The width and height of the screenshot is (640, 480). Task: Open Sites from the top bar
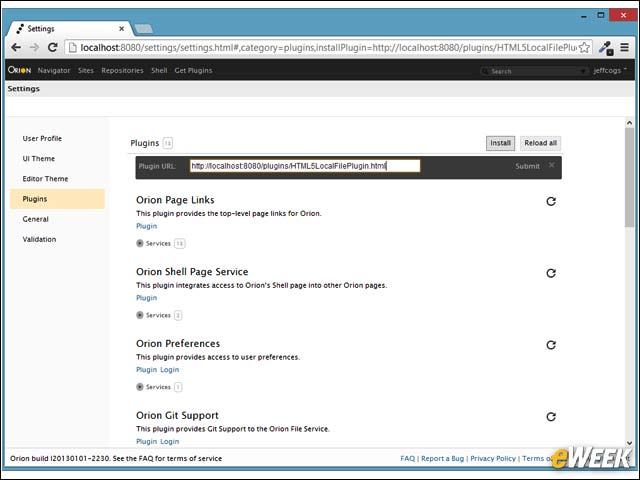(86, 71)
